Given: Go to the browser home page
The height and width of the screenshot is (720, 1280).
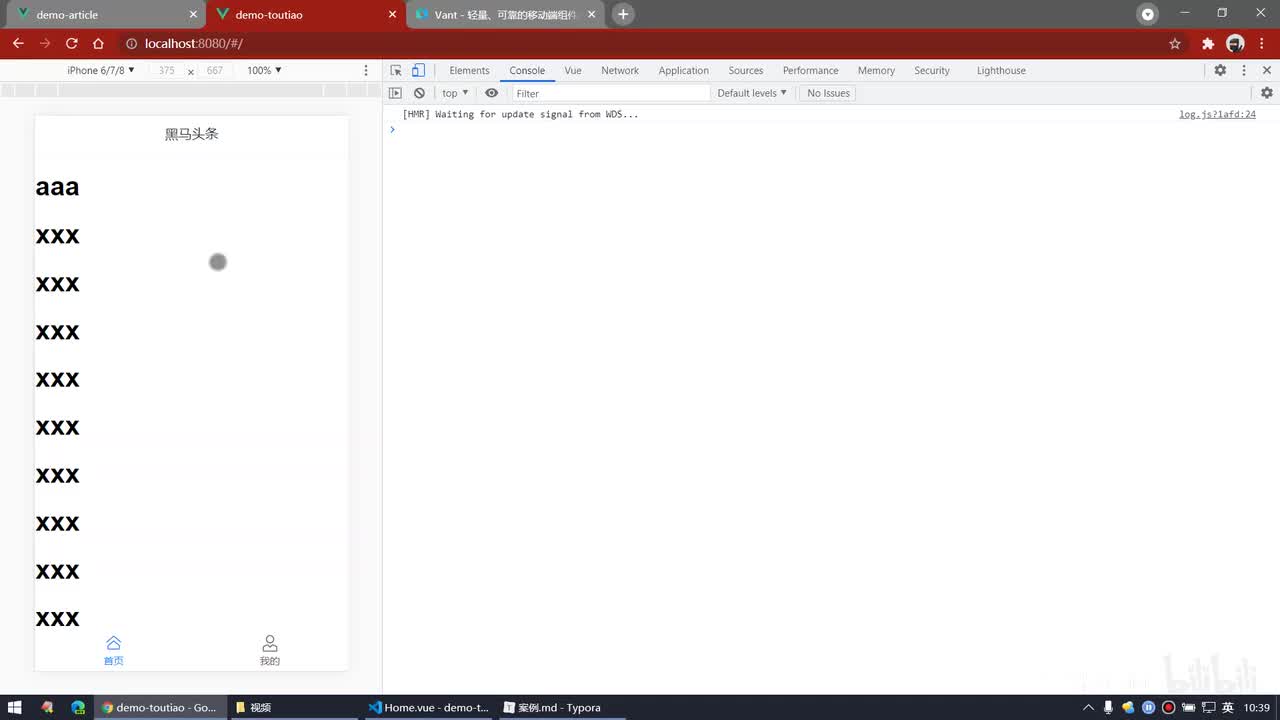Looking at the screenshot, I should click(x=98, y=43).
